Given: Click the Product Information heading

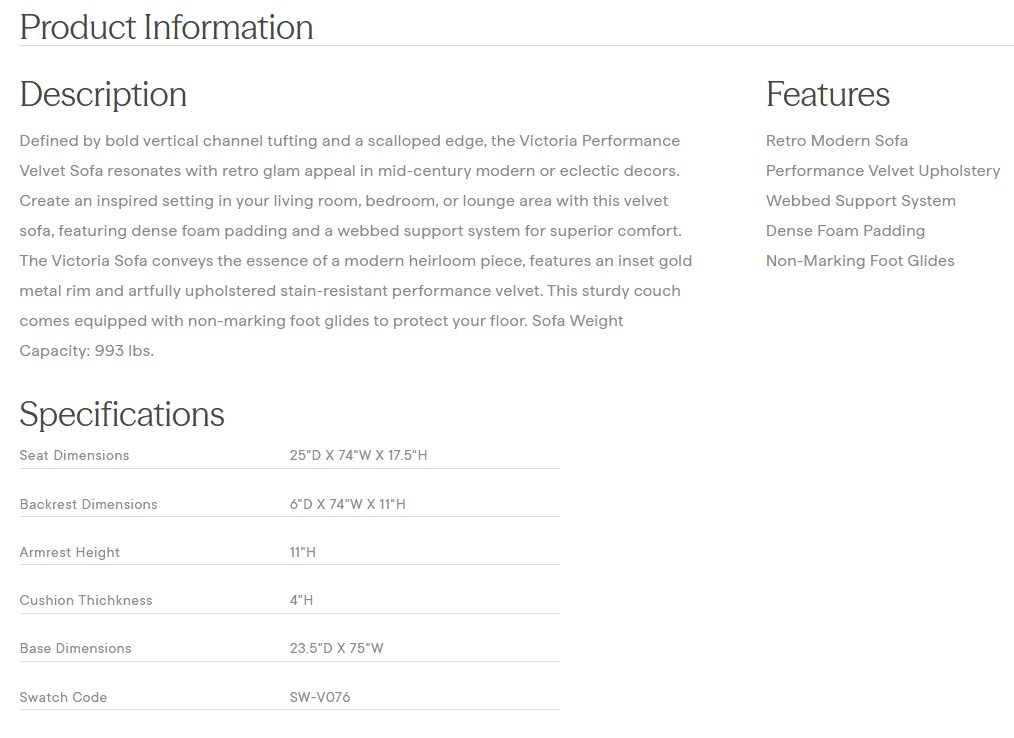Looking at the screenshot, I should pyautogui.click(x=166, y=27).
